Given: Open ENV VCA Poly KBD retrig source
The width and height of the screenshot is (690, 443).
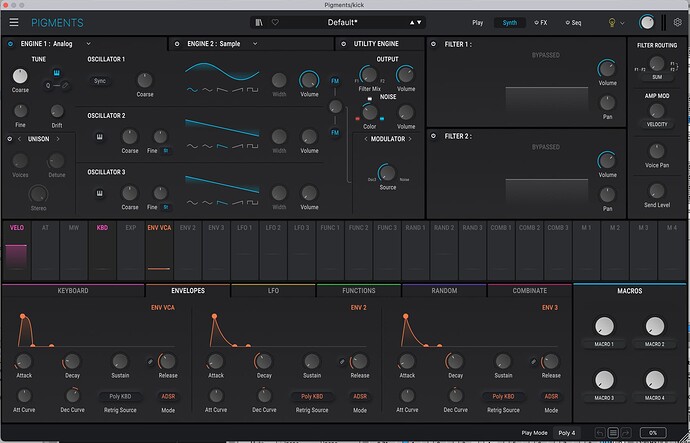Looking at the screenshot, I should [120, 396].
